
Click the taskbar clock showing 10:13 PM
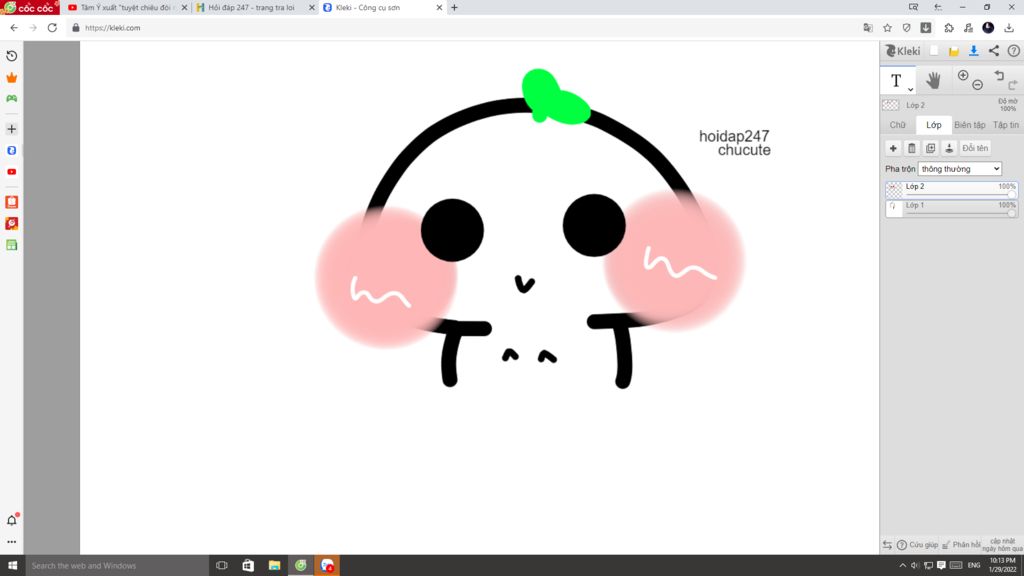click(1002, 566)
